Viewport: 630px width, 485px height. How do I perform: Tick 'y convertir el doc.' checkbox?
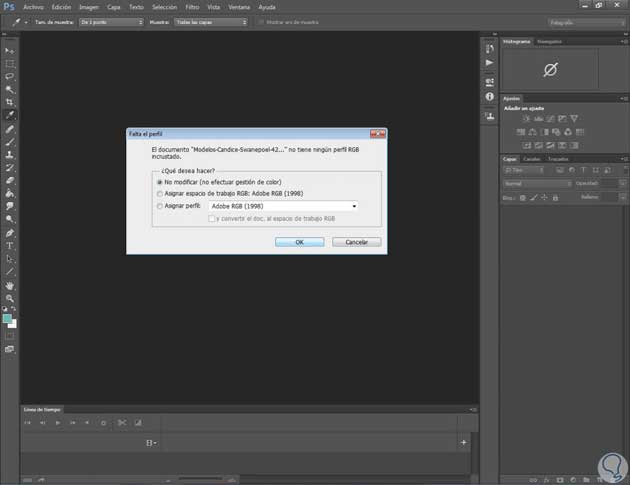tap(211, 219)
